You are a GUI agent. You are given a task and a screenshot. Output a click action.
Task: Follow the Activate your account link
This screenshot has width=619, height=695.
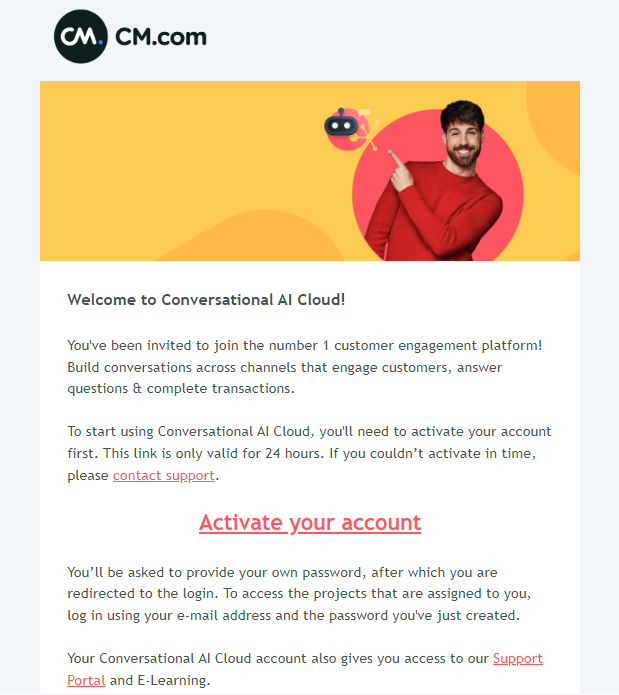(x=310, y=523)
